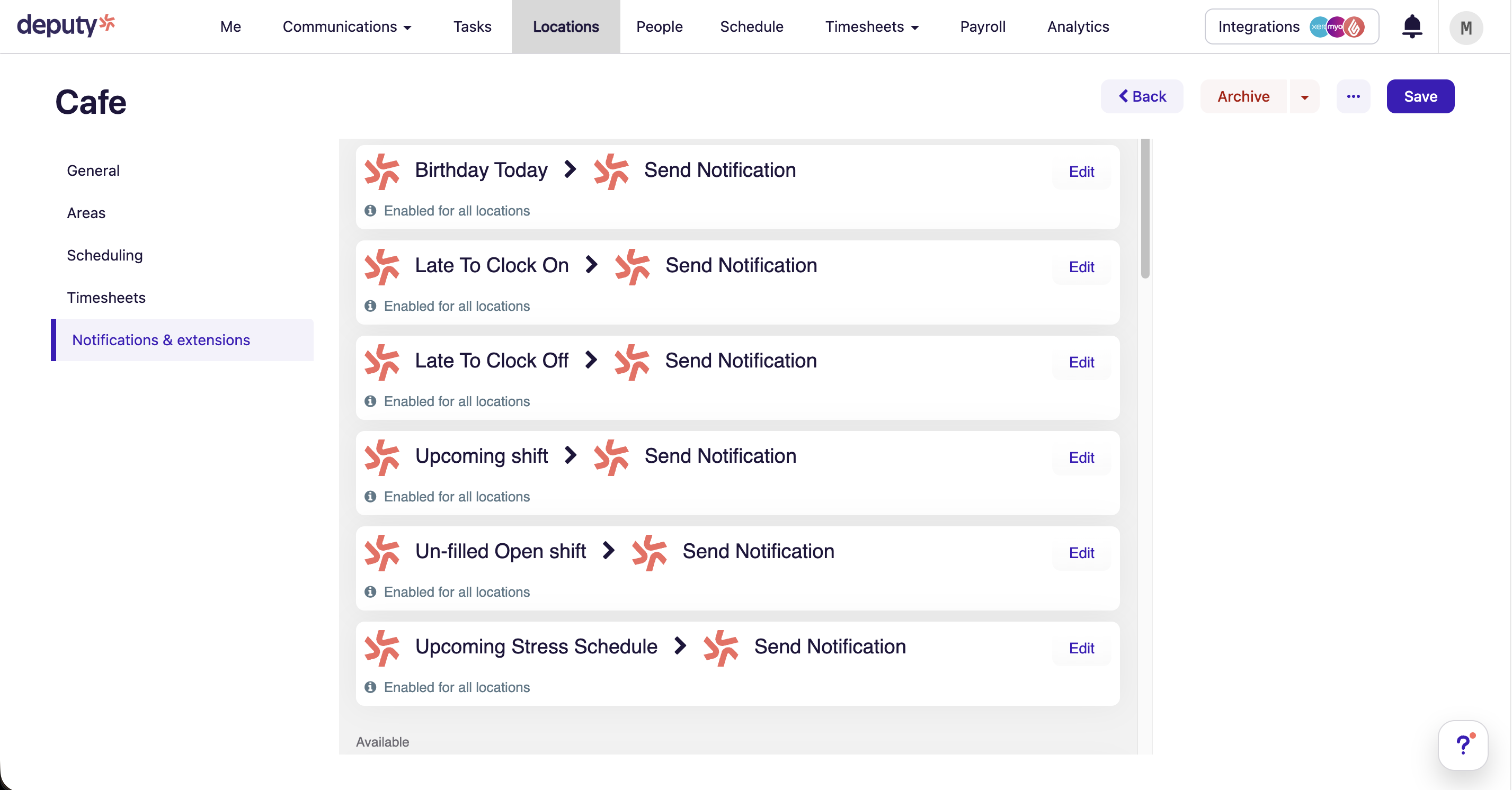
Task: Click the Save button
Action: (1420, 96)
